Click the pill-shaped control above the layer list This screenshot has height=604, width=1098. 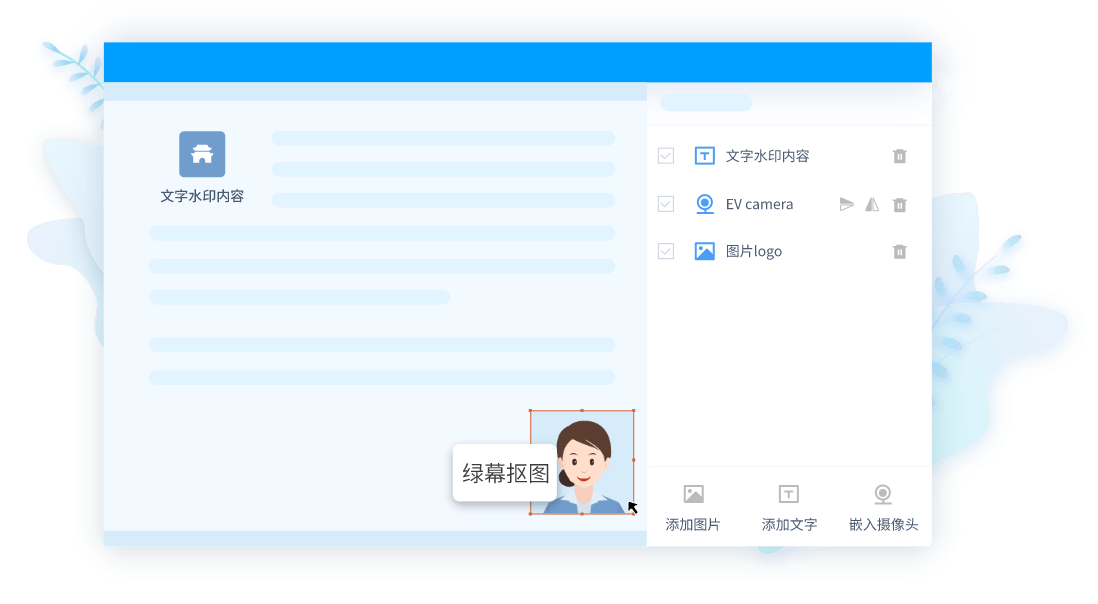706,102
